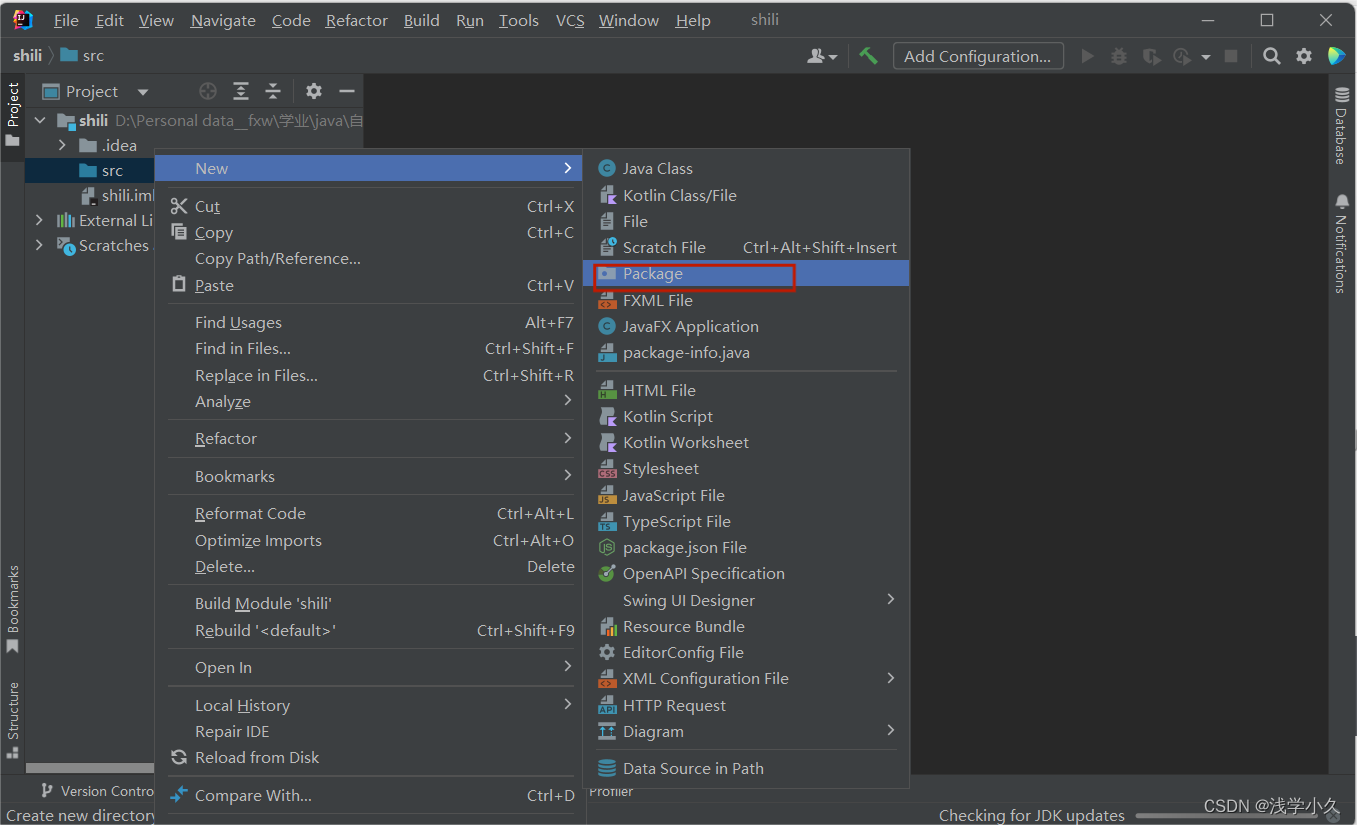Select HTTP Request option
The height and width of the screenshot is (825, 1357).
pos(745,705)
